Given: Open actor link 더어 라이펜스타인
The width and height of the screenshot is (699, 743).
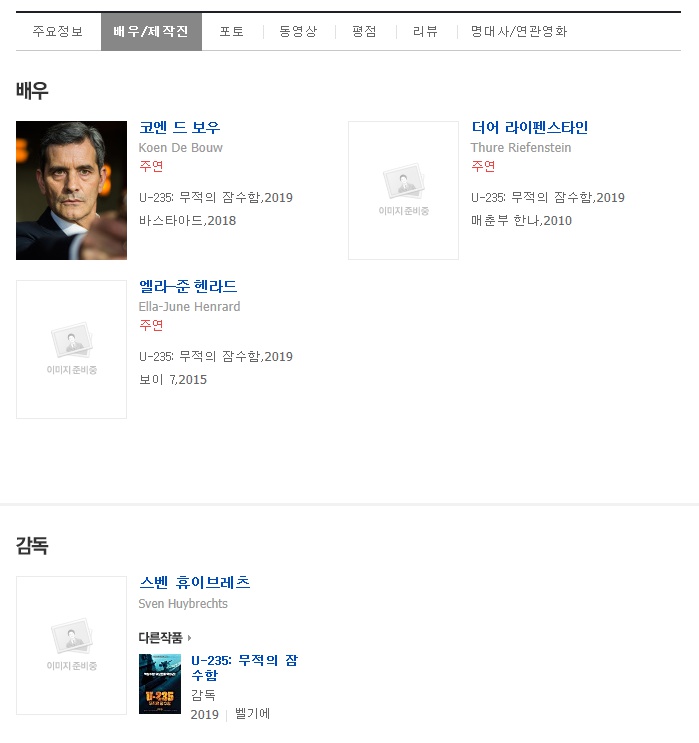Looking at the screenshot, I should (x=529, y=128).
